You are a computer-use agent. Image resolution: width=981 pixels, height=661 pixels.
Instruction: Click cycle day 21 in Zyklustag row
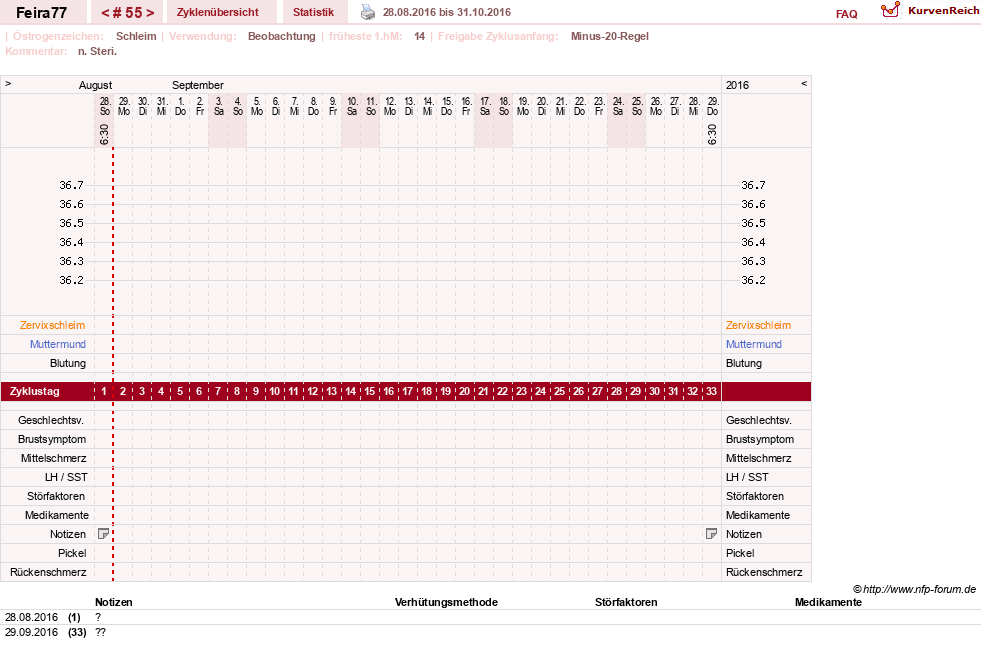(483, 391)
